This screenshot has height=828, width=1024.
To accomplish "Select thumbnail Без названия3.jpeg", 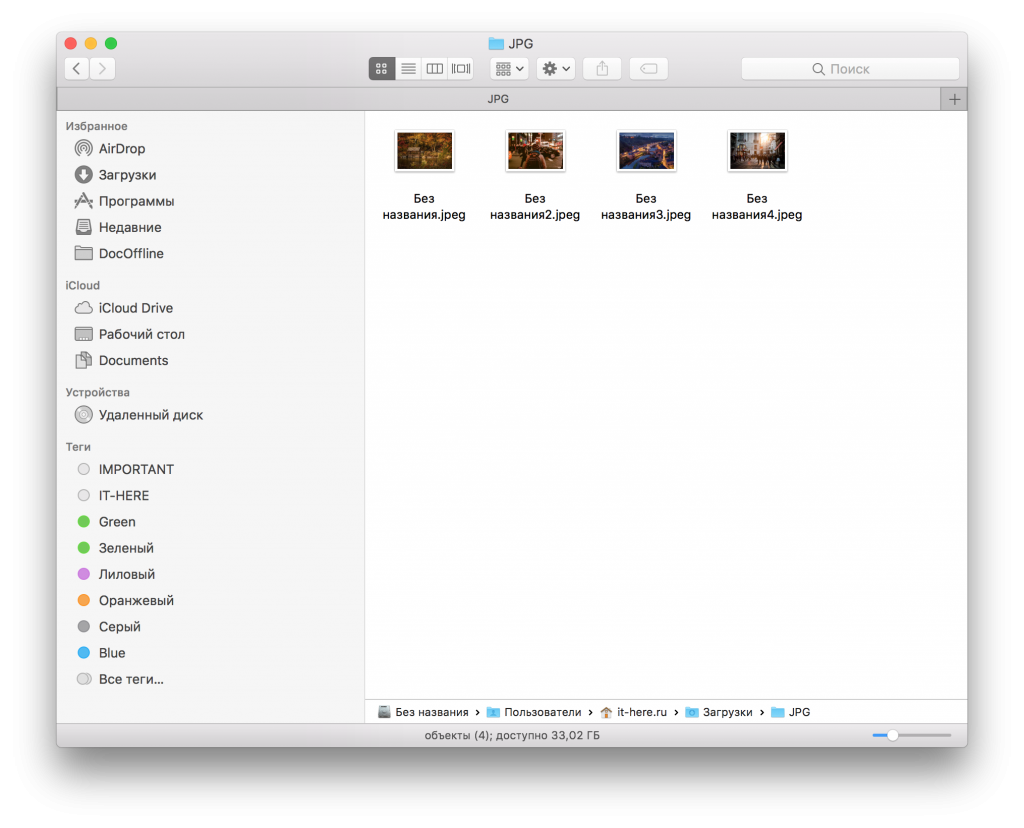I will [x=646, y=152].
